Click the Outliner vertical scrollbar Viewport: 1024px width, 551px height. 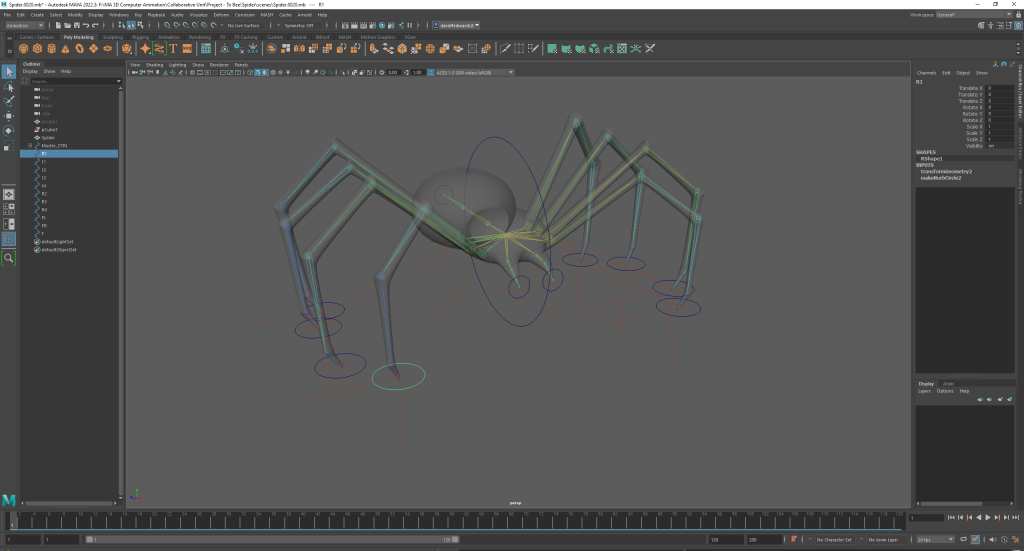point(121,291)
